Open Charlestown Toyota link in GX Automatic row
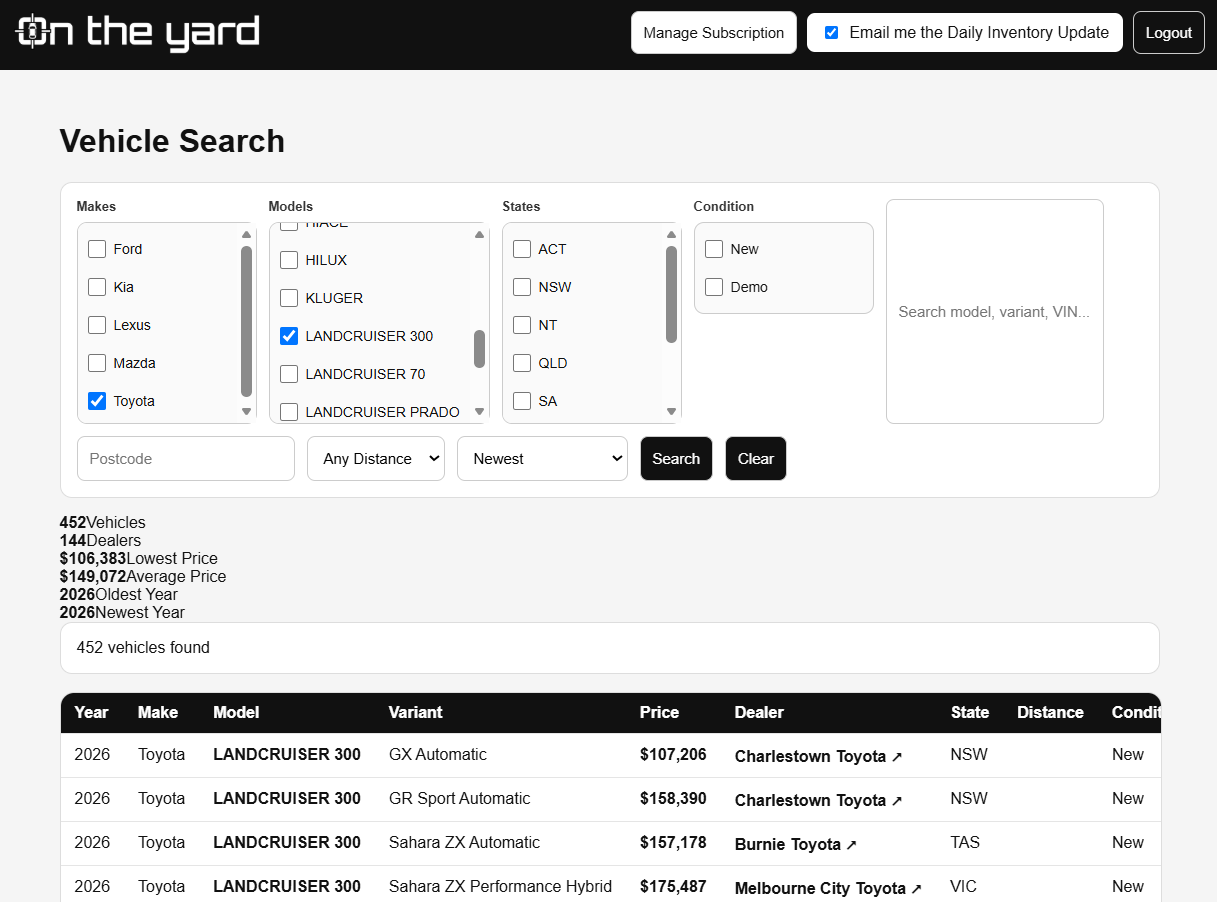1217x902 pixels. tap(818, 756)
